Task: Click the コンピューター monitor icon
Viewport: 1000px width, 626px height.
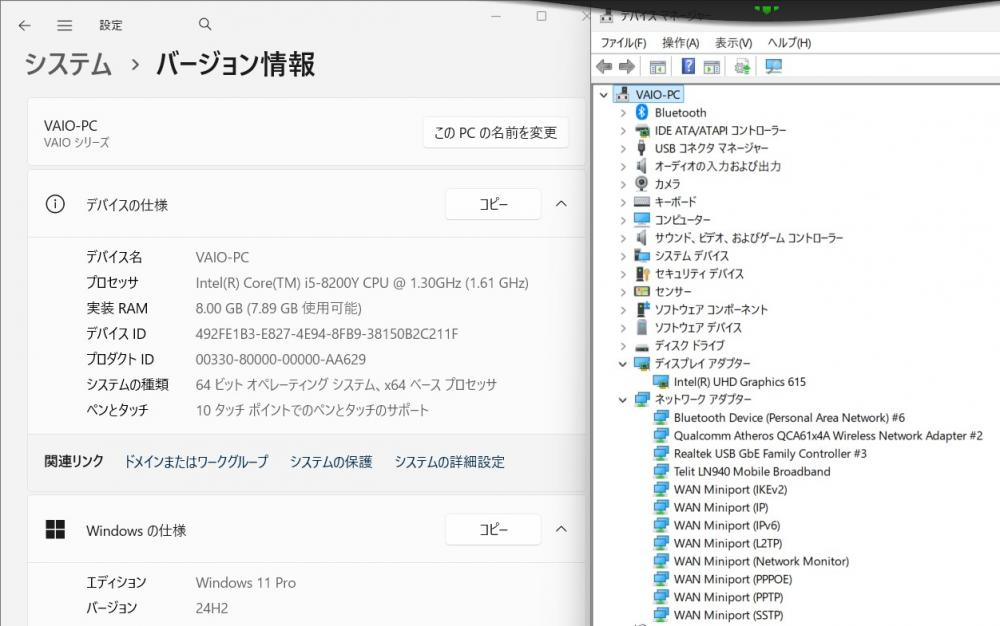Action: click(642, 219)
